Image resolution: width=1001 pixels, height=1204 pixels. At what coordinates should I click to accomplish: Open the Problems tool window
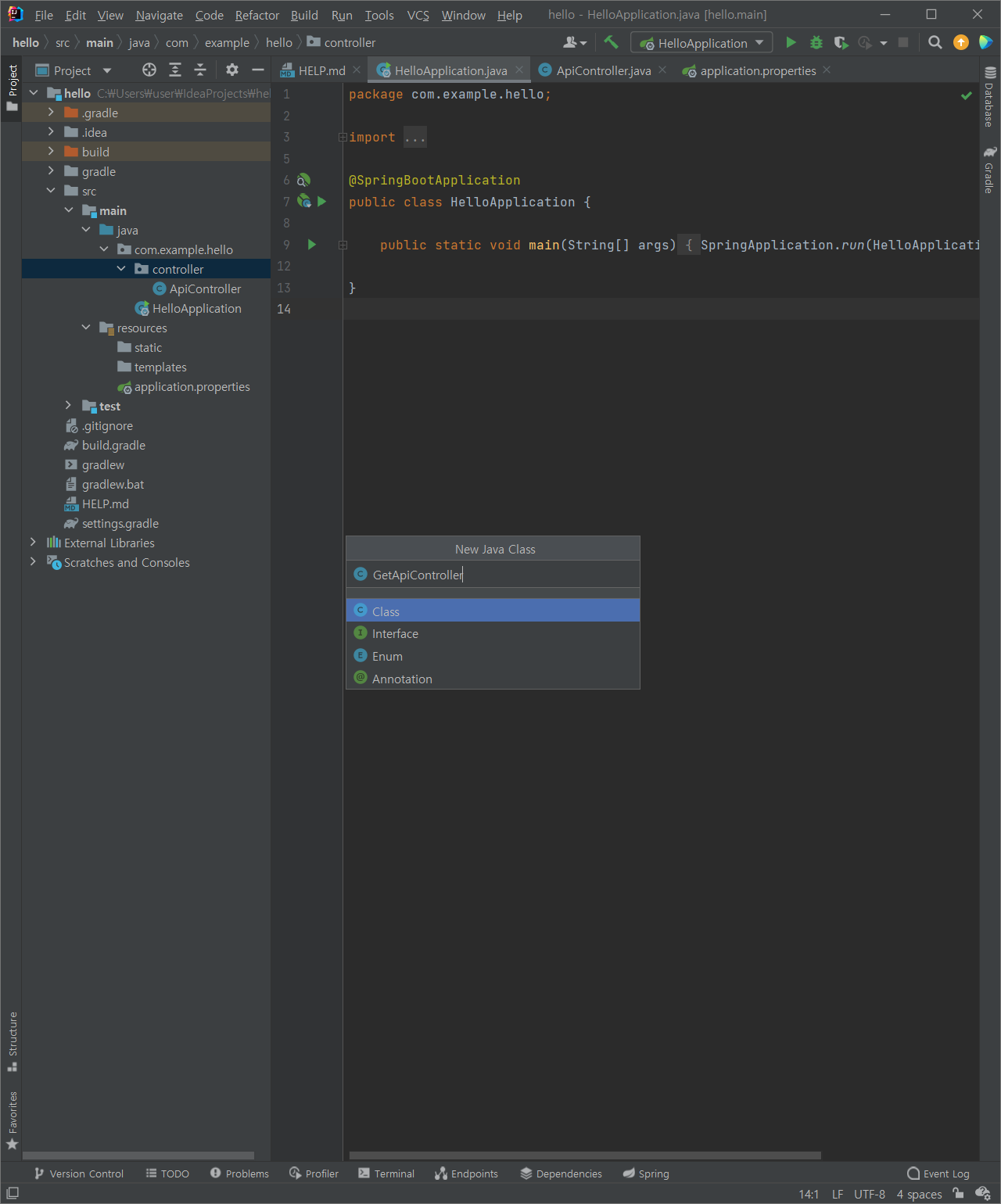click(x=239, y=1174)
